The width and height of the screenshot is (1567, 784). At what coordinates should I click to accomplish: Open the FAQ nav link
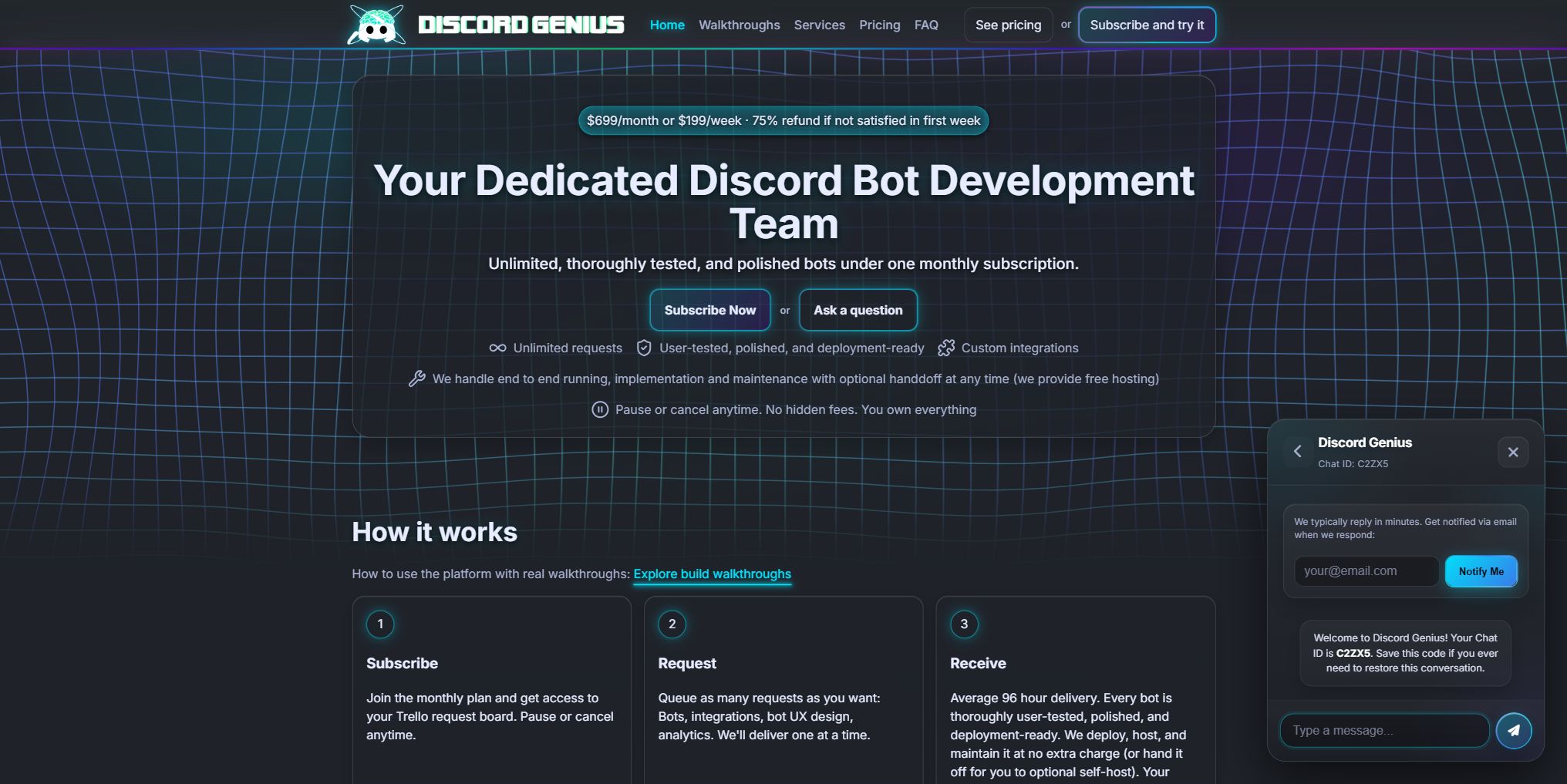coord(926,25)
